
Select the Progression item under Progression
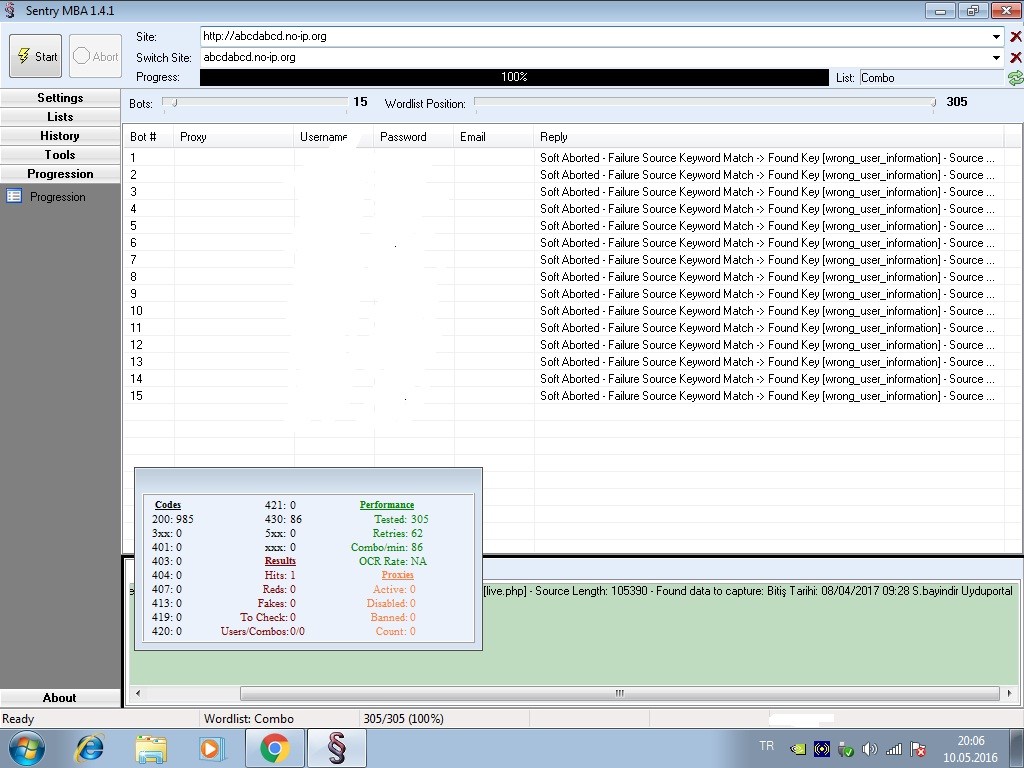(57, 197)
